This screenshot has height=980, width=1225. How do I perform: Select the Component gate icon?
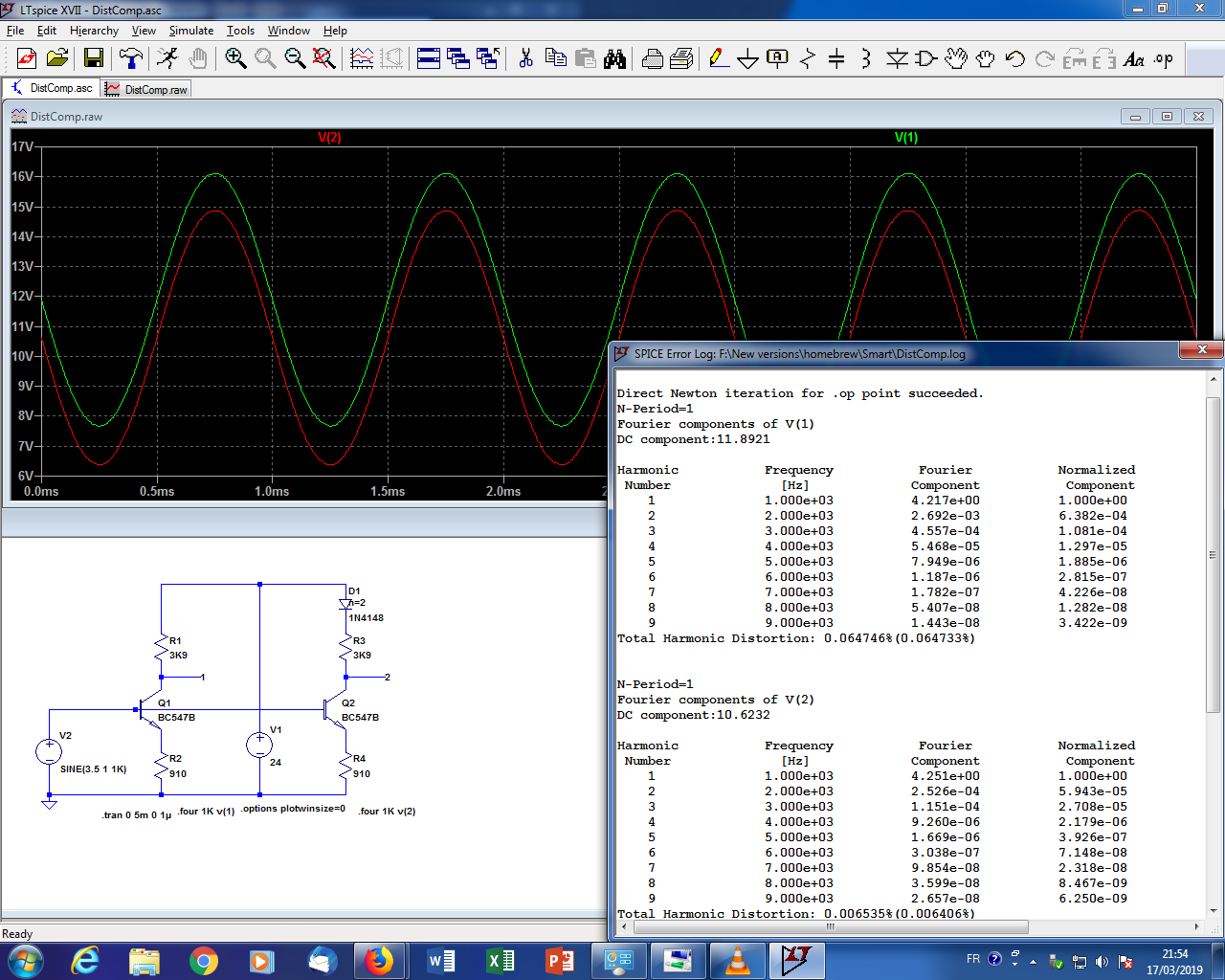pos(926,59)
